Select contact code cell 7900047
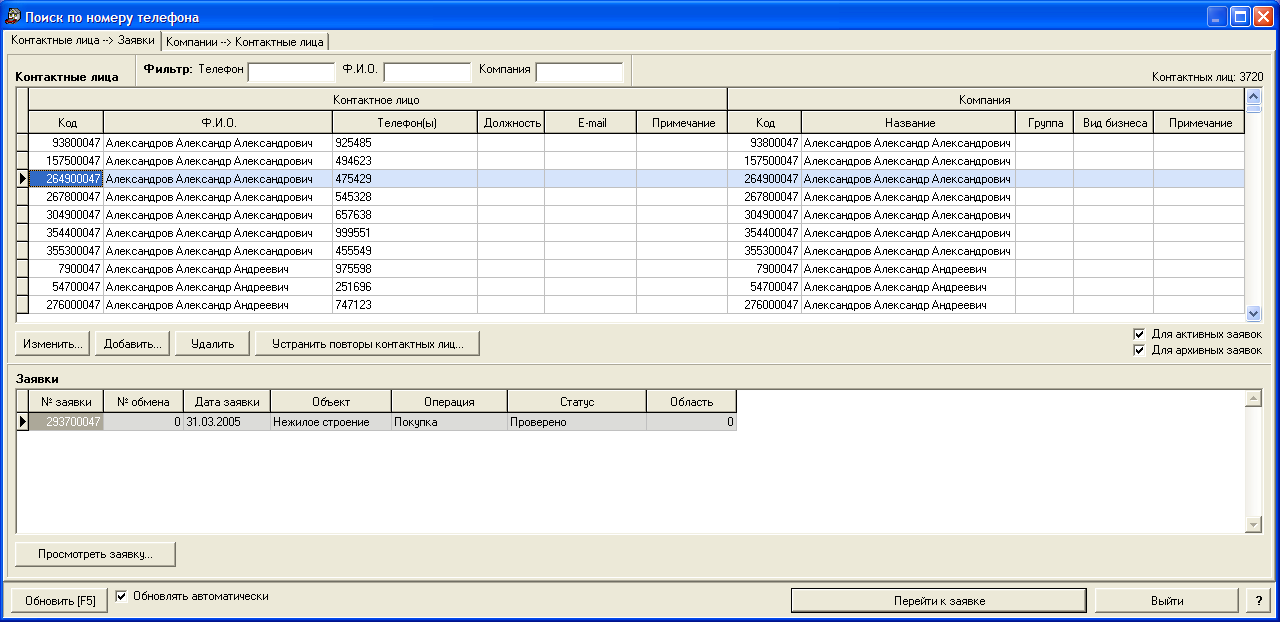1280x622 pixels. tap(66, 269)
